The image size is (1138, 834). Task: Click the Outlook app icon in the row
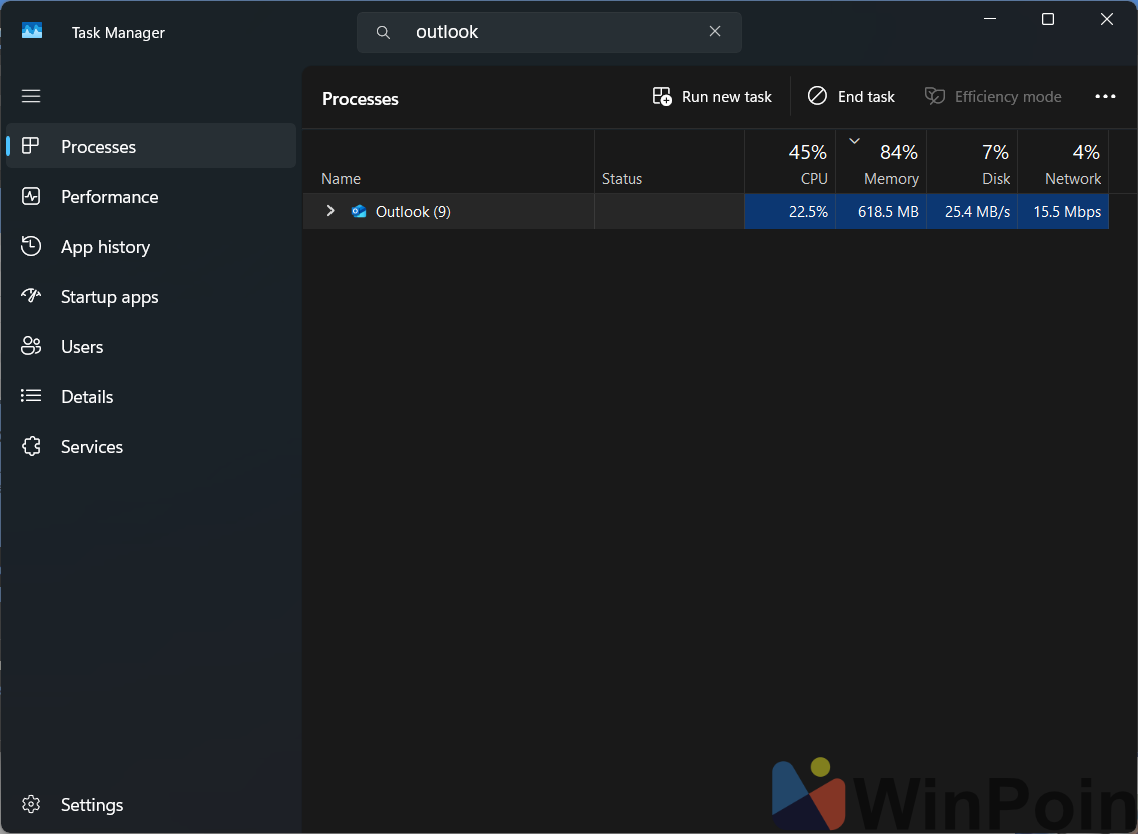coord(359,211)
